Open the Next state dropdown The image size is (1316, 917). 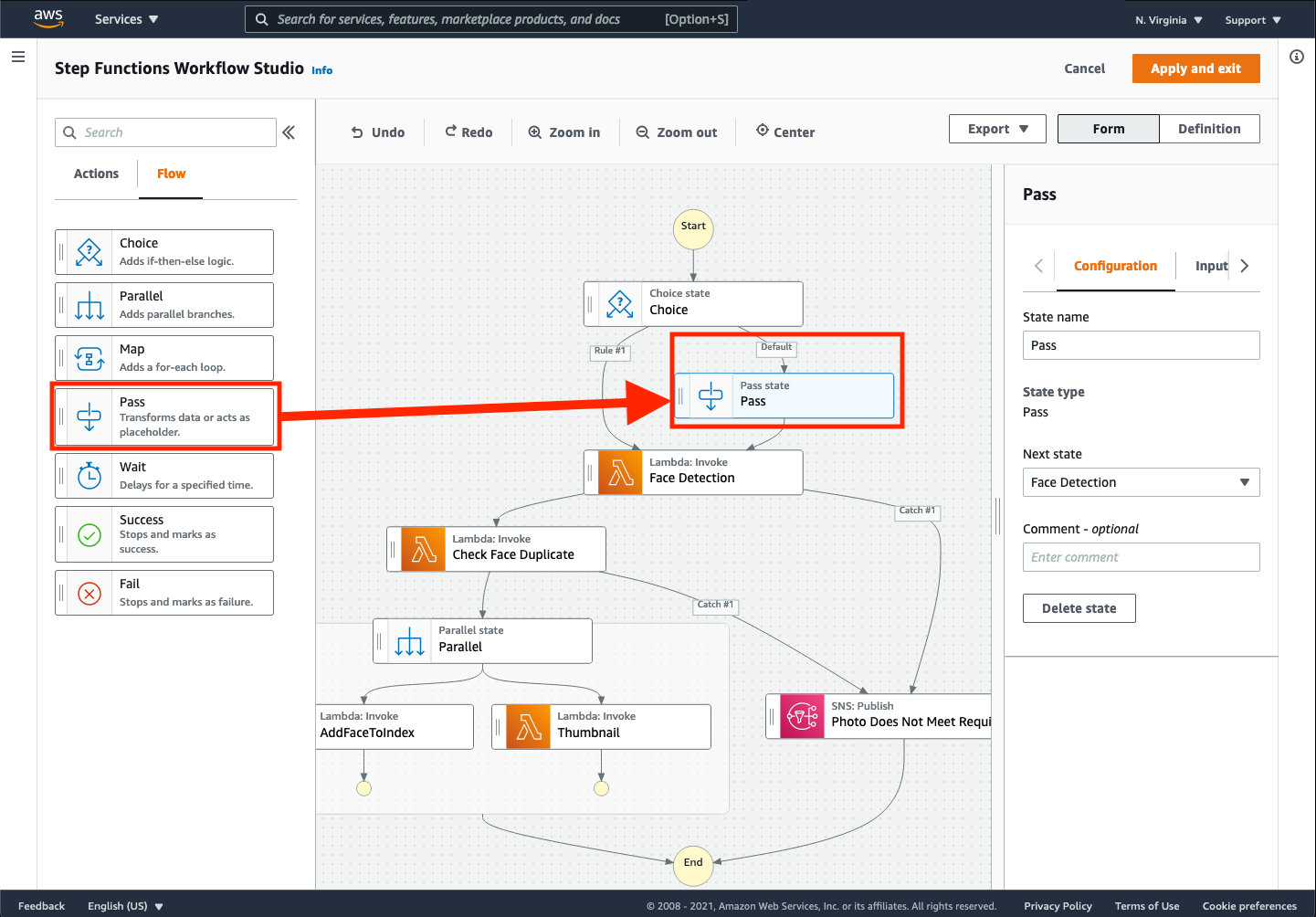point(1141,482)
